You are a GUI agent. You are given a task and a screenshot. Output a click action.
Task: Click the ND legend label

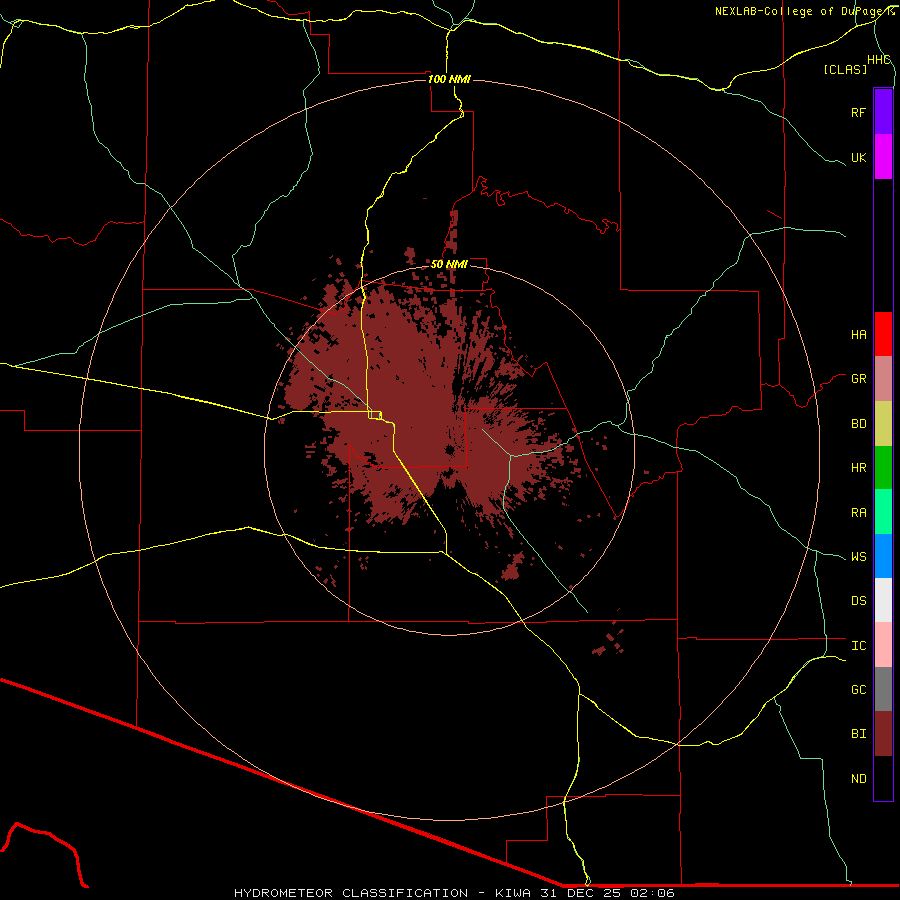tap(858, 779)
